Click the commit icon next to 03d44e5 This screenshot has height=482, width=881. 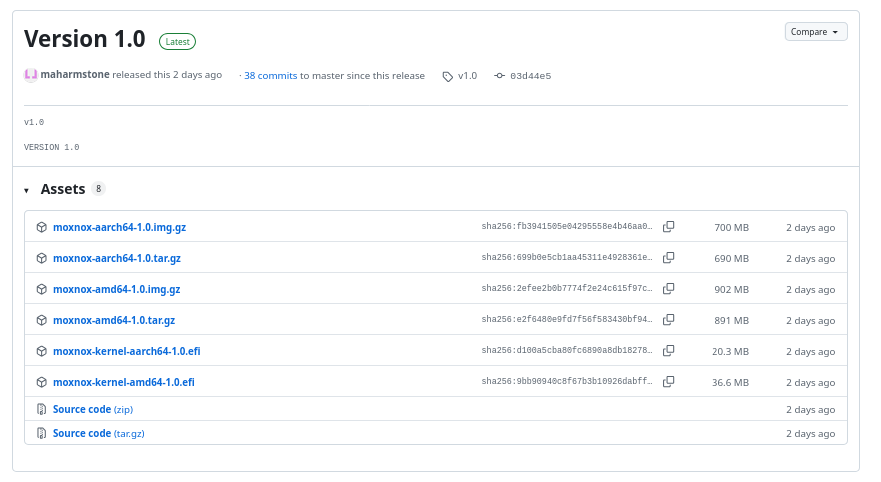499,76
